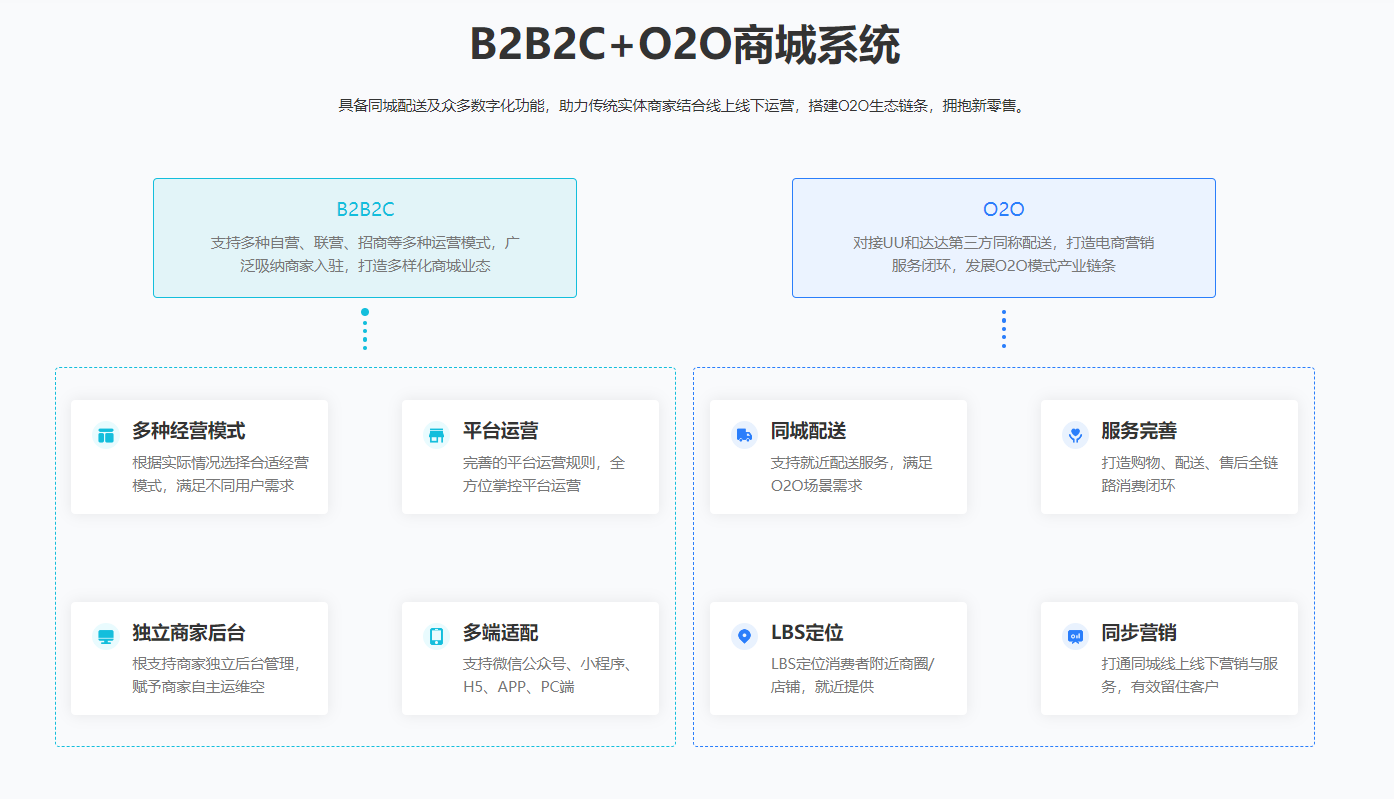1394x799 pixels.
Task: Click the 同步营销 marketing icon
Action: [x=1075, y=636]
